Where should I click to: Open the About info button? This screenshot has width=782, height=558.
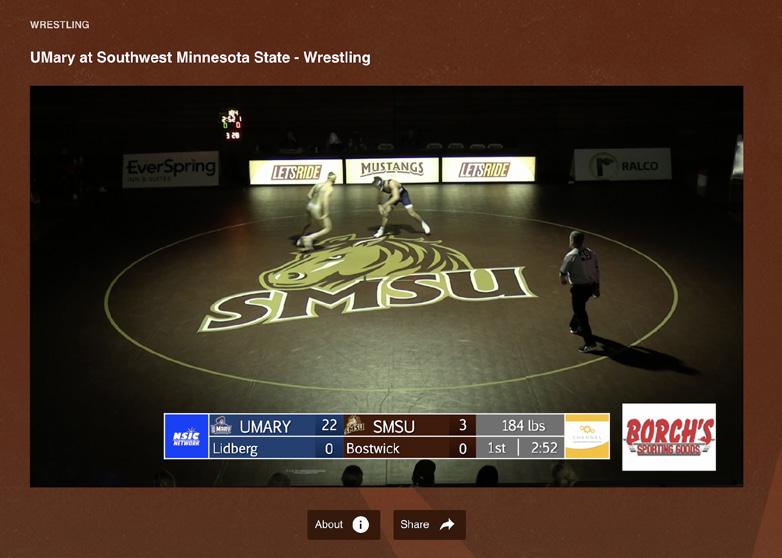pos(344,525)
